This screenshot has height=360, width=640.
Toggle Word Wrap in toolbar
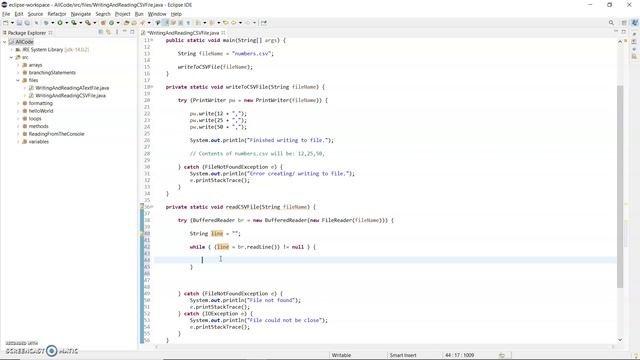(x=173, y=23)
